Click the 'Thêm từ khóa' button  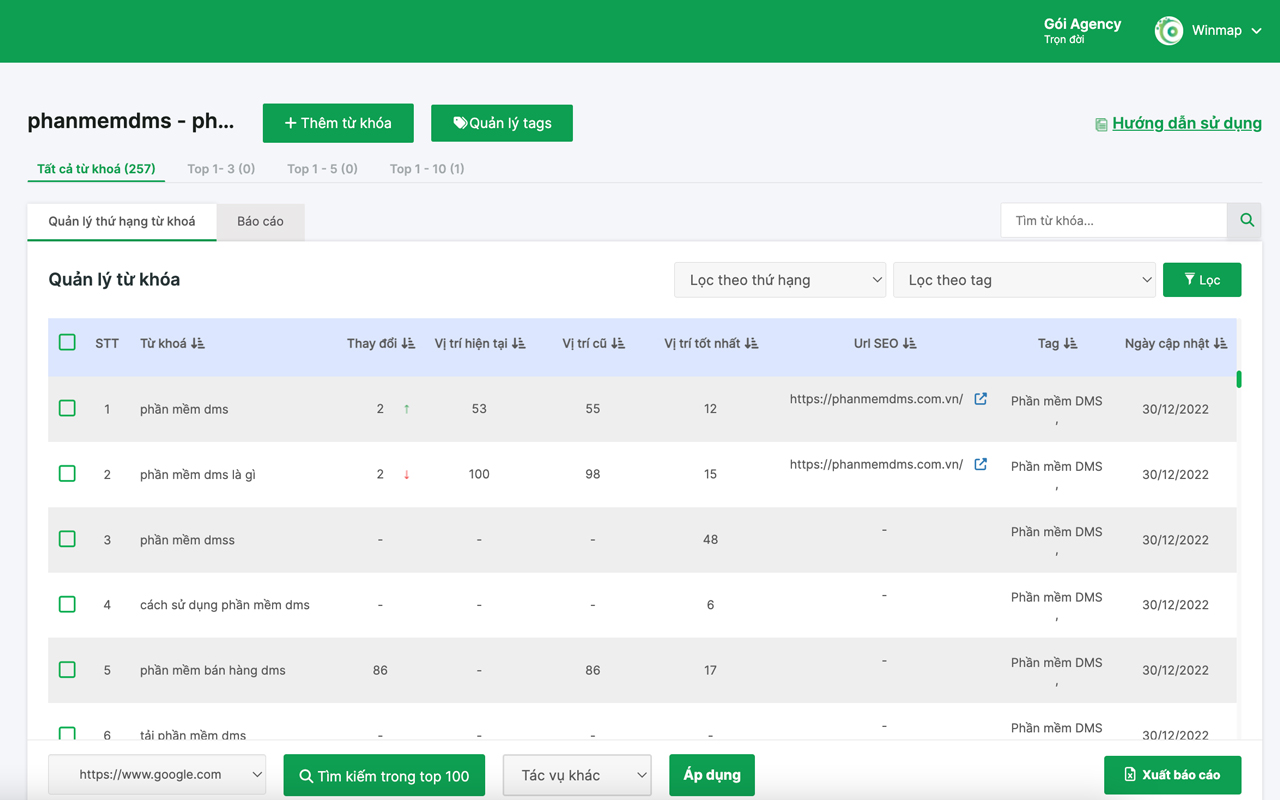tap(338, 123)
